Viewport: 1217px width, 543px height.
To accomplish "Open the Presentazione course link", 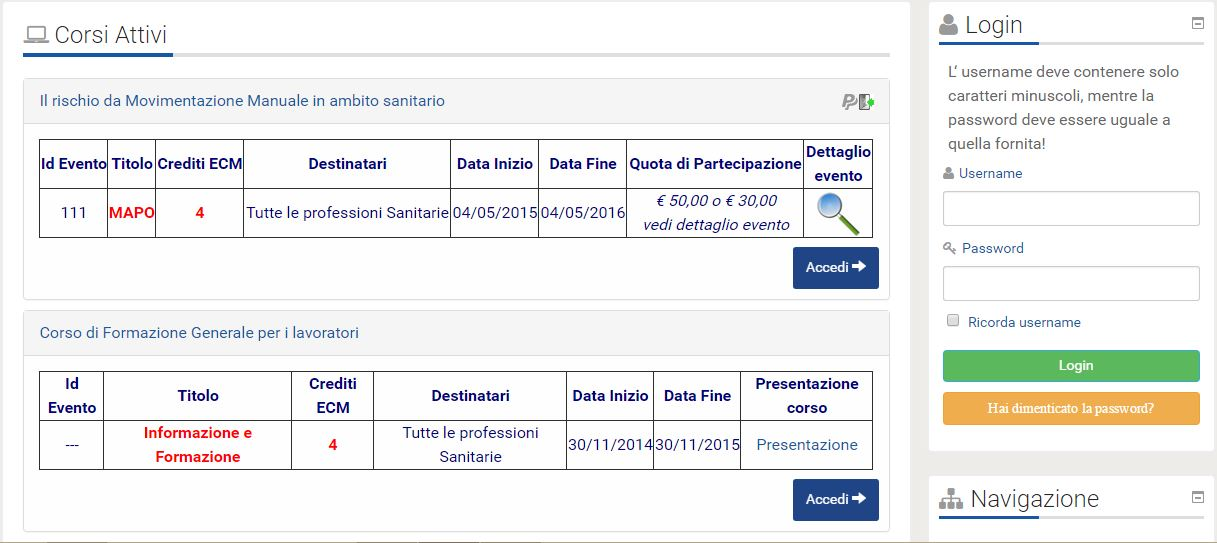I will point(807,445).
